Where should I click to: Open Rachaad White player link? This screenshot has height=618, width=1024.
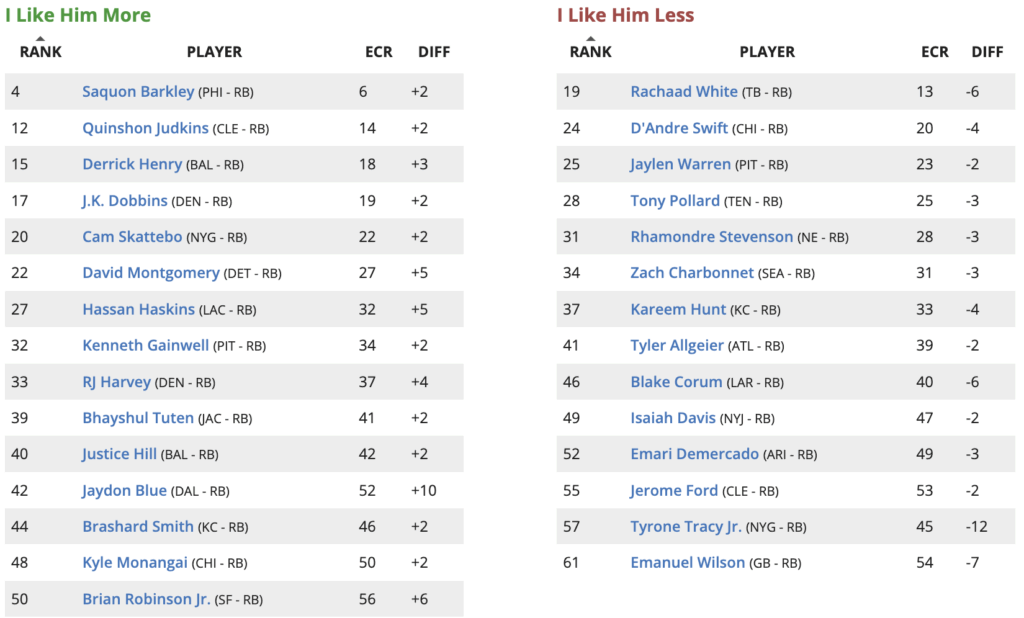pos(684,92)
